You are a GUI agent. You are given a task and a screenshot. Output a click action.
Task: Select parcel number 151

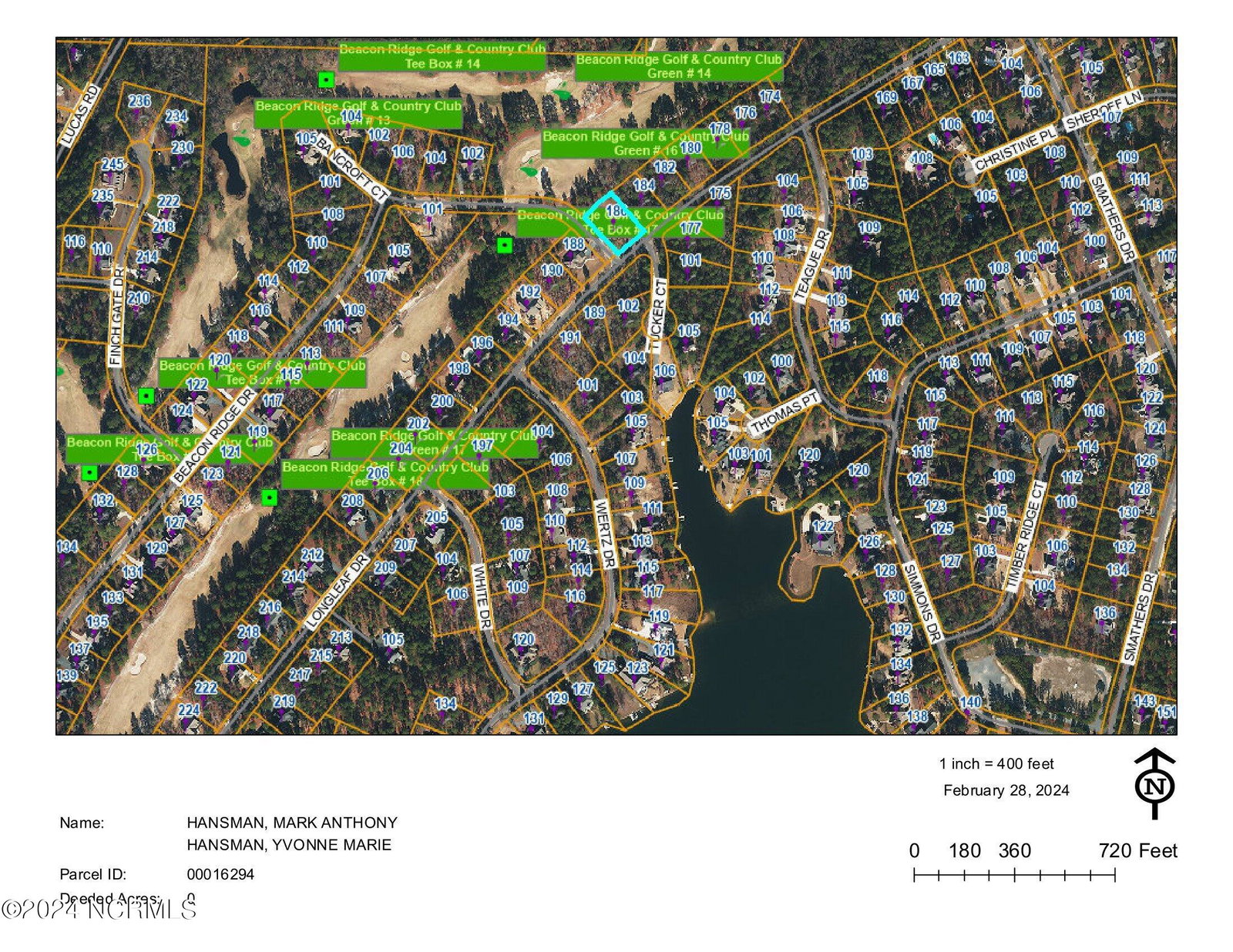pyautogui.click(x=1167, y=712)
